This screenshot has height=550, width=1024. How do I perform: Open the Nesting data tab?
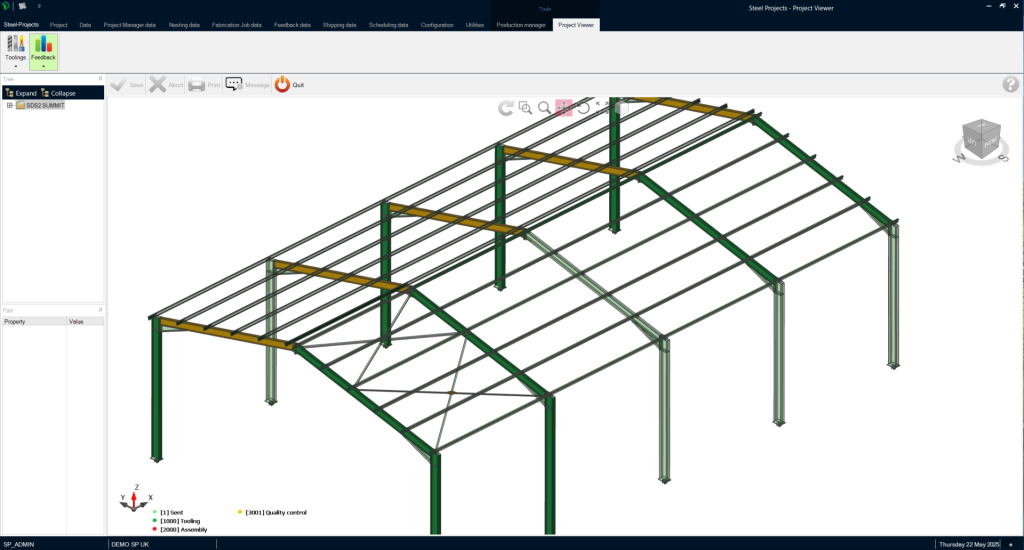184,24
